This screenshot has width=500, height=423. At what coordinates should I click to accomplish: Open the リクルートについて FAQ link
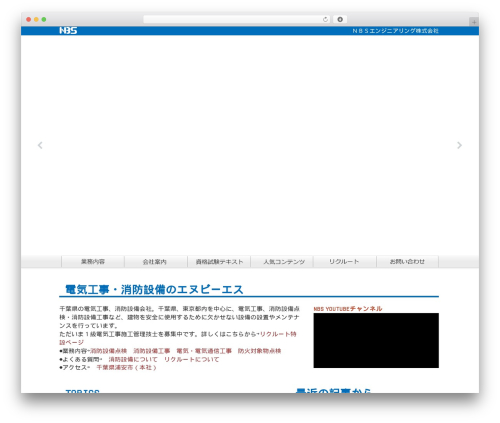(192, 359)
